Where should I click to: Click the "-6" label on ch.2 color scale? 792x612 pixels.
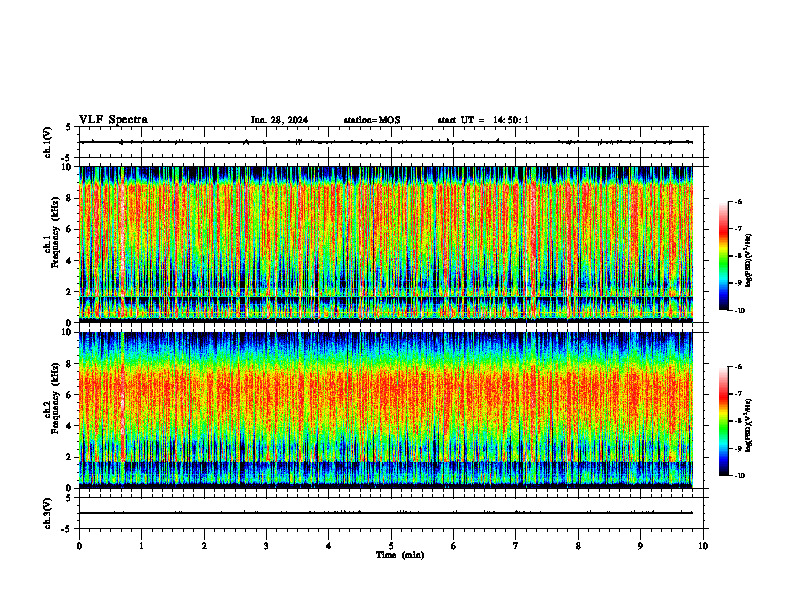tap(738, 367)
